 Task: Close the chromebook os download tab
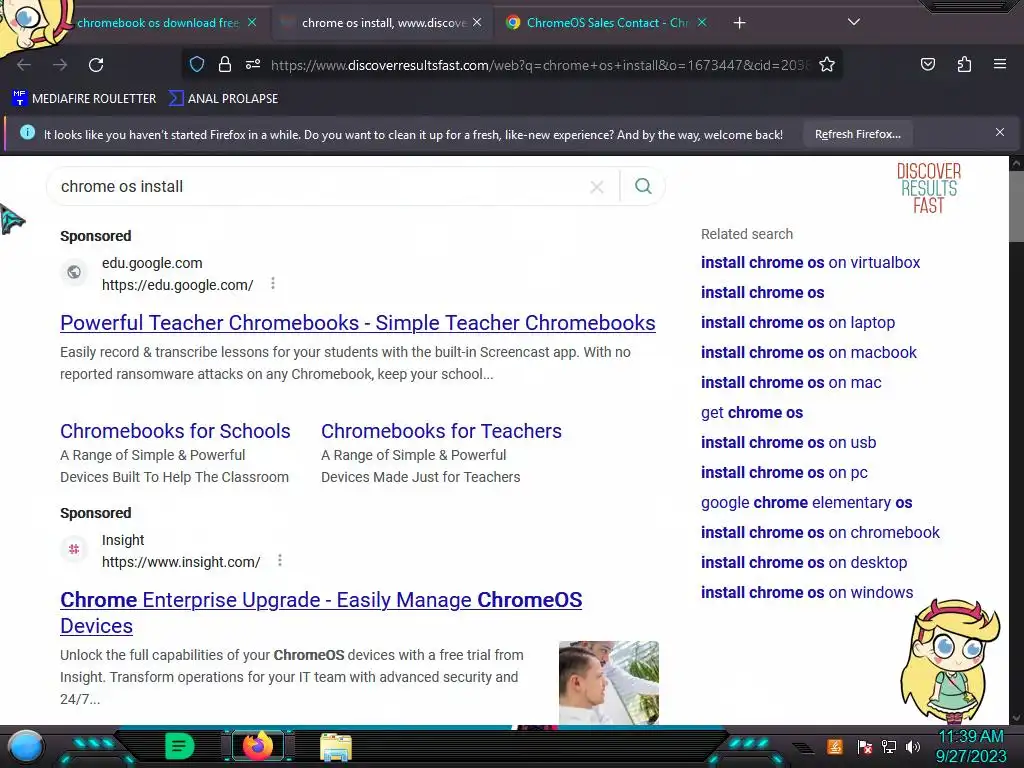[252, 22]
